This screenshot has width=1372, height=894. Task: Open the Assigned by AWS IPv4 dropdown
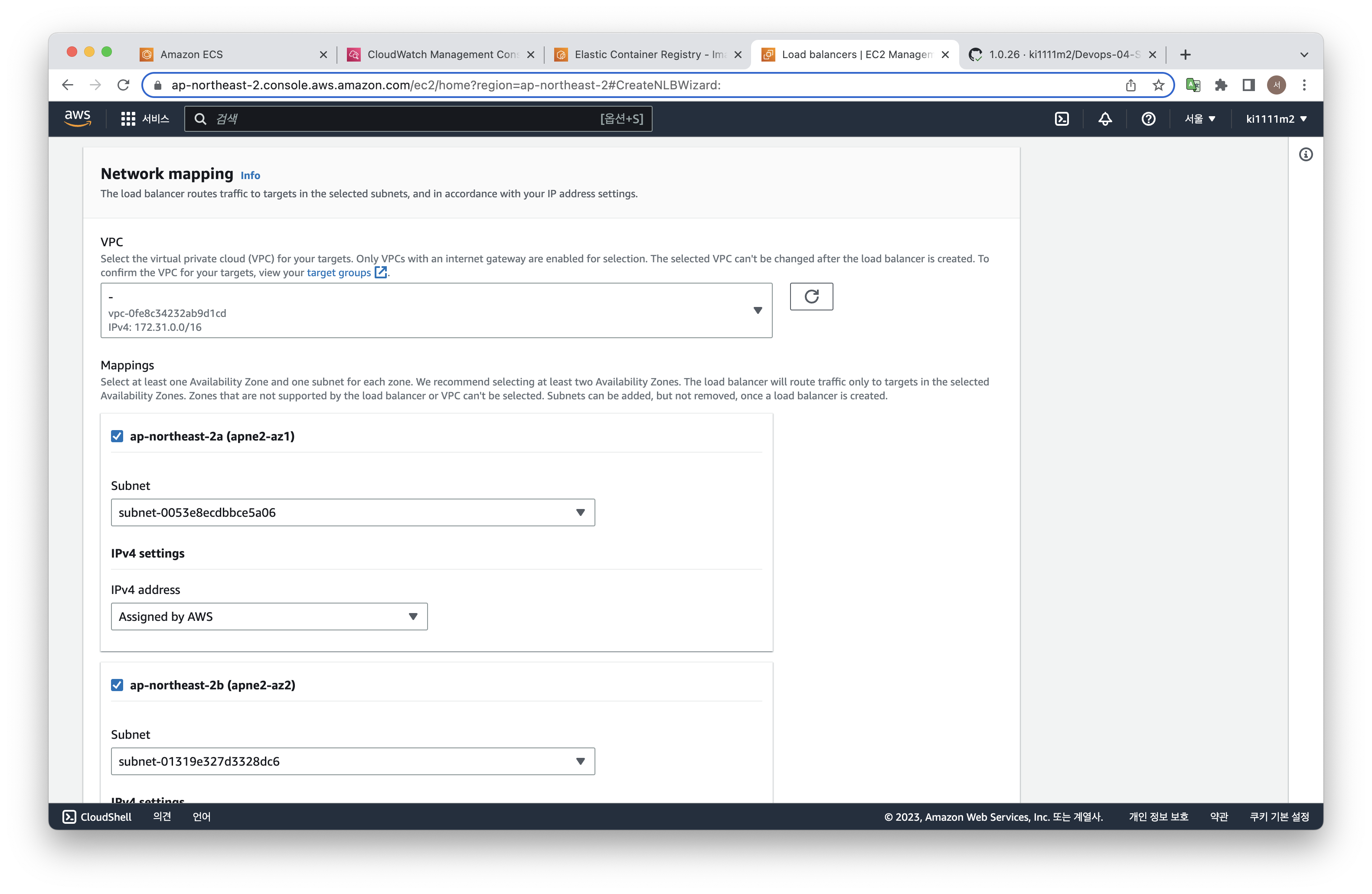pos(269,616)
